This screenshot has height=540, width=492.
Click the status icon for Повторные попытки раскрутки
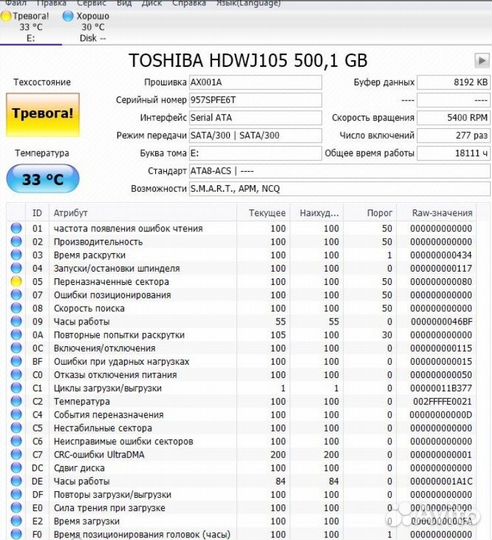click(x=16, y=335)
